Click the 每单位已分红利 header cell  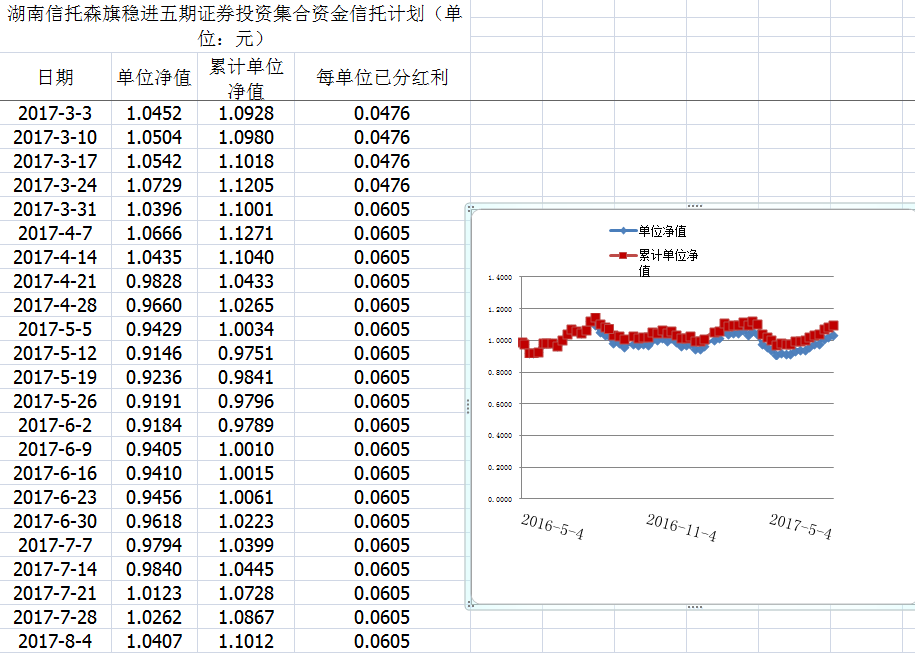(382, 78)
